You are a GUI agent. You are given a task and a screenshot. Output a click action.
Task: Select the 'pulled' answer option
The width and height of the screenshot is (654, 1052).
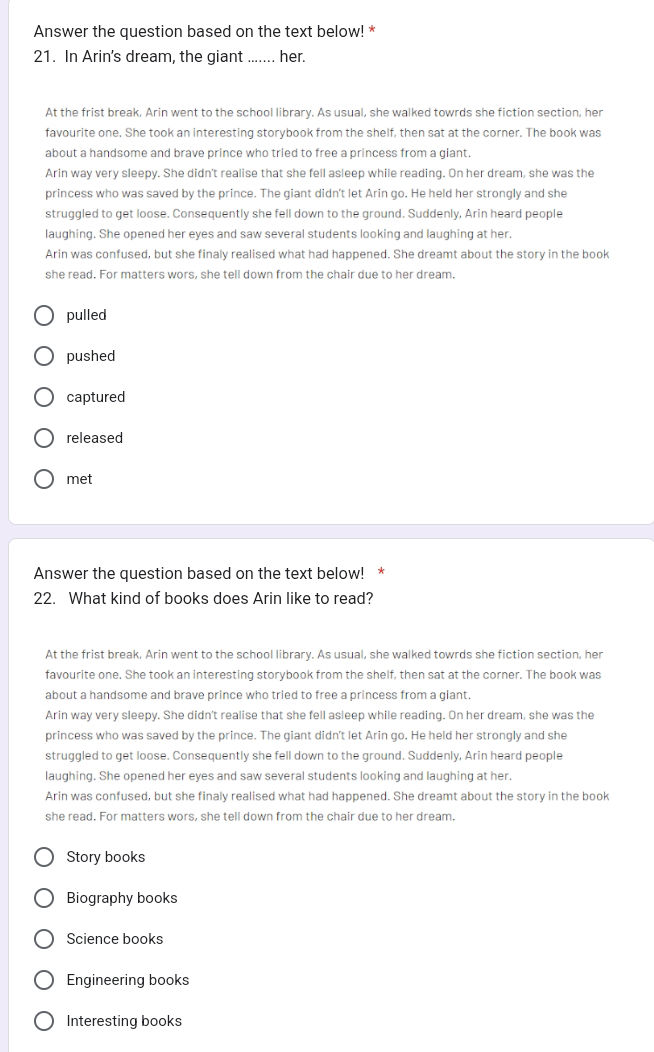pyautogui.click(x=44, y=315)
